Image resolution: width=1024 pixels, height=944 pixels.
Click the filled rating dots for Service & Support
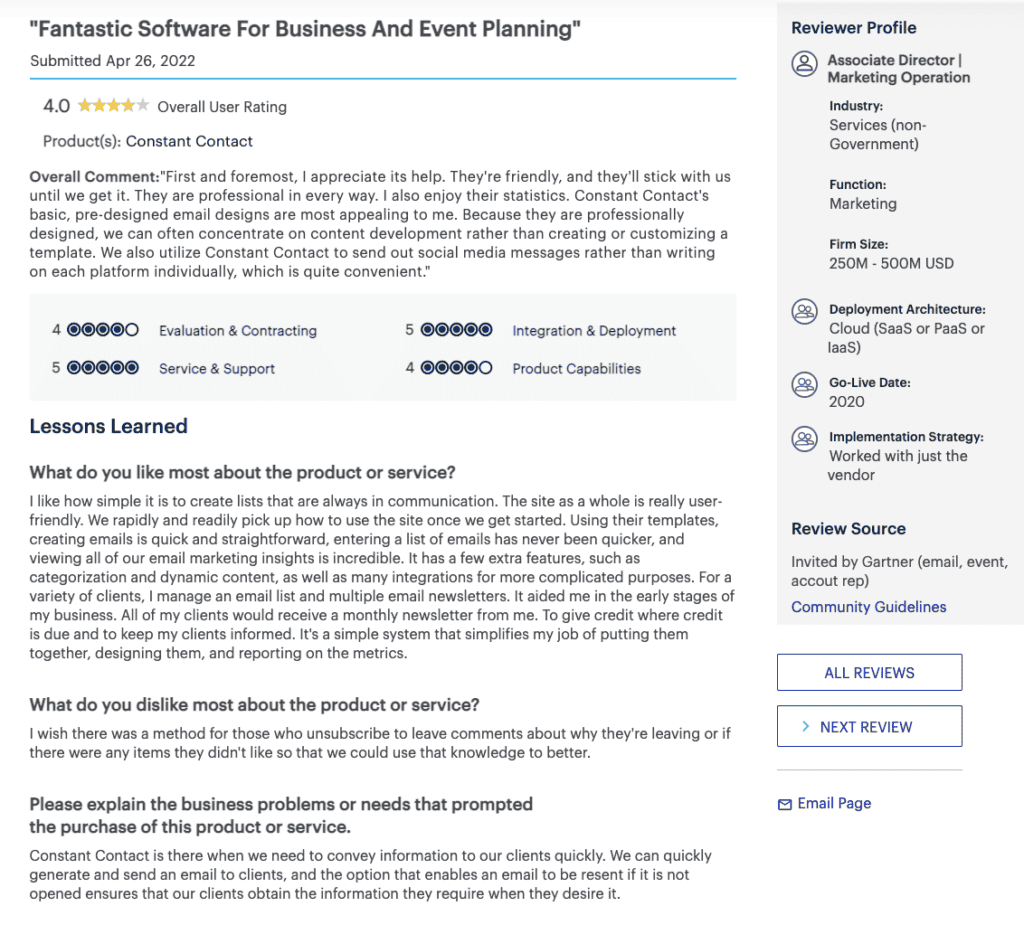[103, 368]
